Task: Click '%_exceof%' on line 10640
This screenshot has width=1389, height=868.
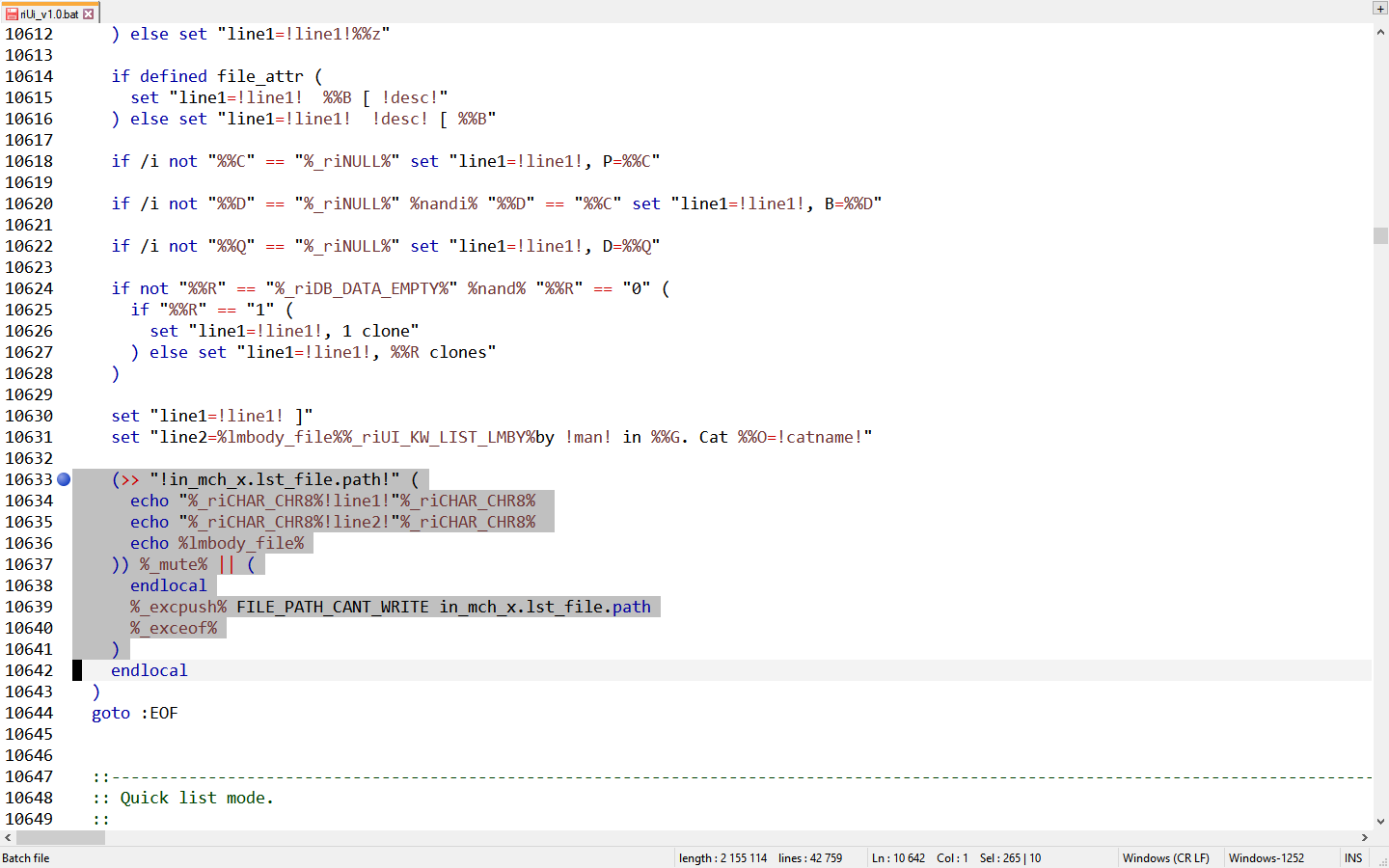Action: [x=174, y=628]
